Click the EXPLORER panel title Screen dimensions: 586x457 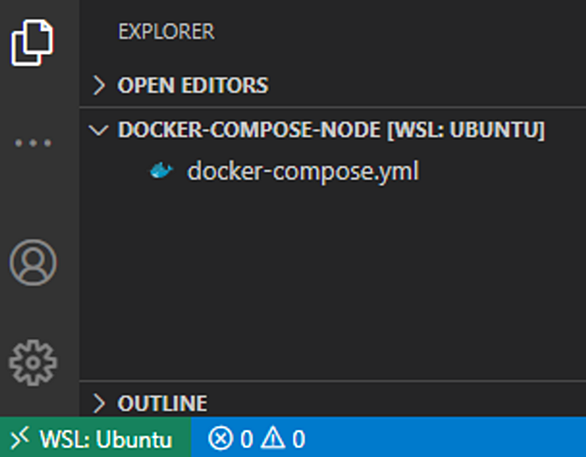(x=166, y=31)
